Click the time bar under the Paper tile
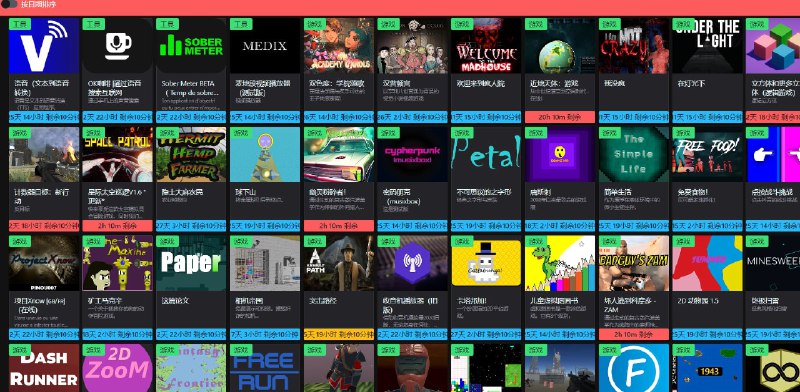This screenshot has height=392, width=800. tap(191, 334)
